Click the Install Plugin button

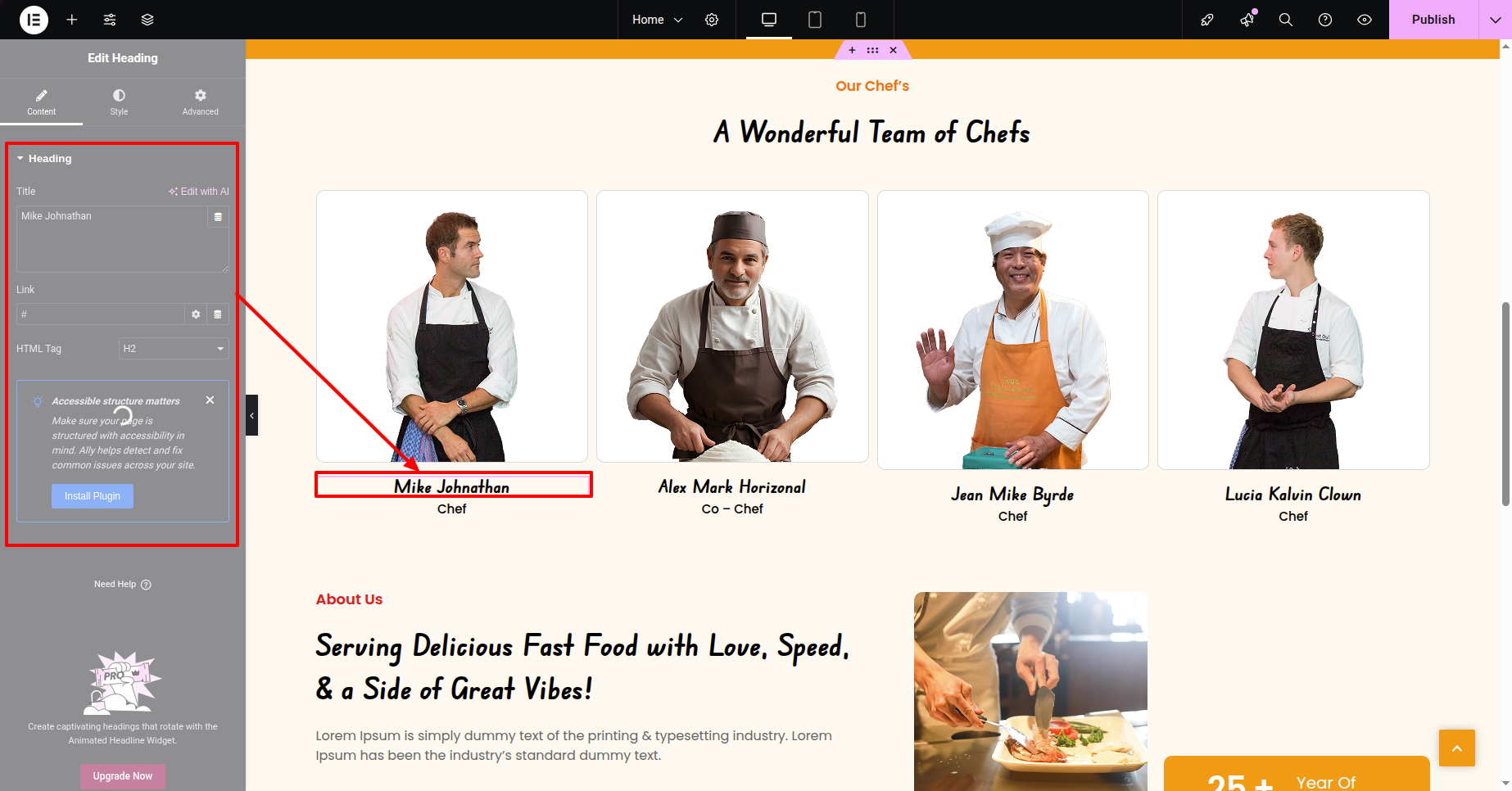click(93, 496)
